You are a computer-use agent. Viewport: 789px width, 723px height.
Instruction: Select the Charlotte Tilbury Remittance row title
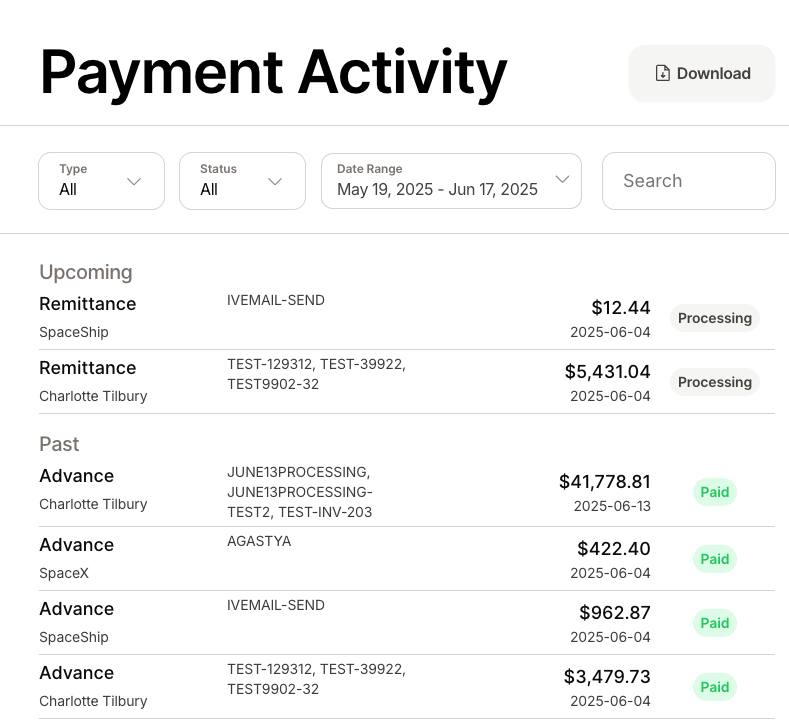[88, 368]
